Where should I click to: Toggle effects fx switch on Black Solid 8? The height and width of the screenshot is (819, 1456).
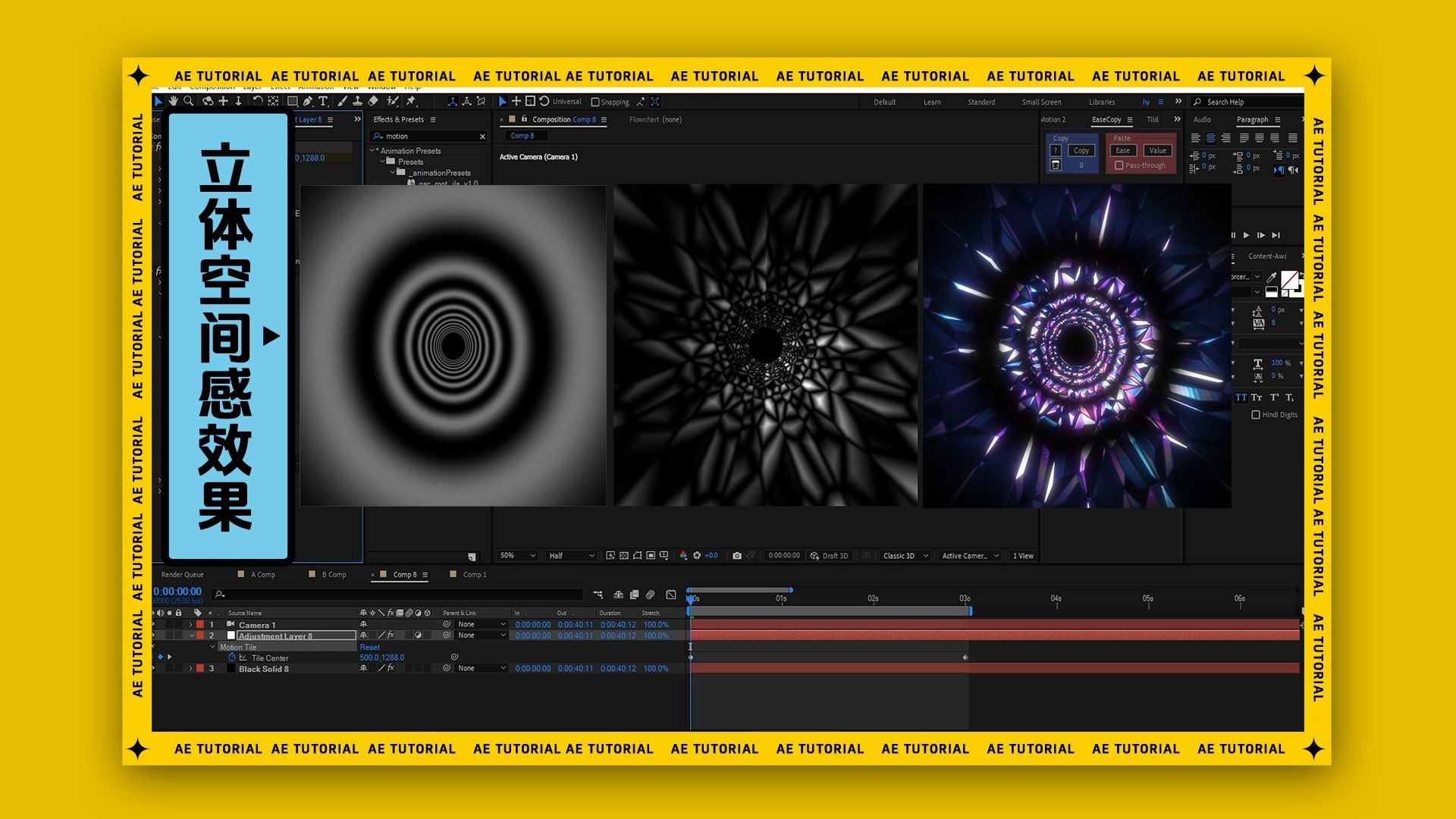point(391,668)
